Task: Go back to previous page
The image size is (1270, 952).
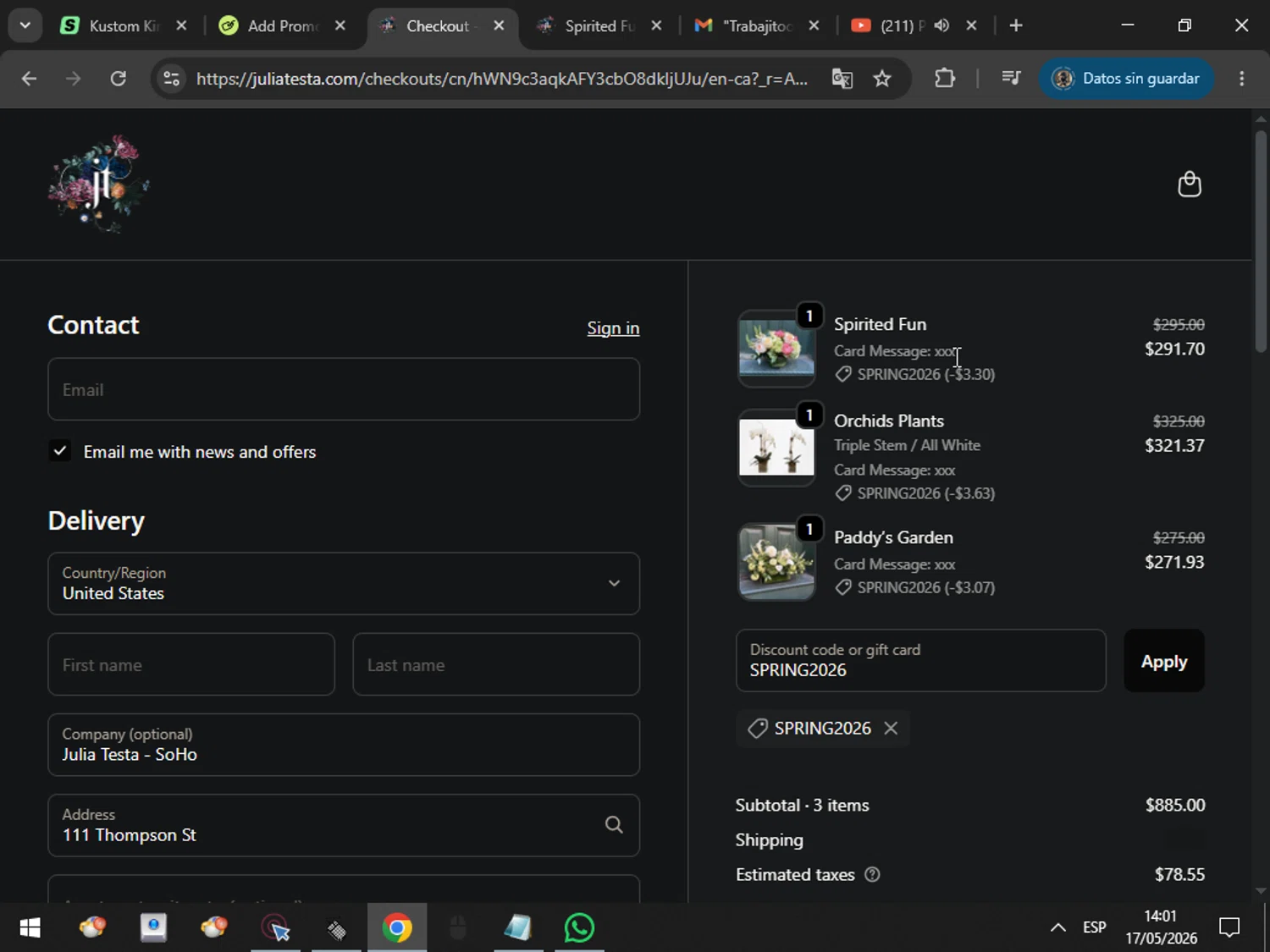Action: click(29, 79)
